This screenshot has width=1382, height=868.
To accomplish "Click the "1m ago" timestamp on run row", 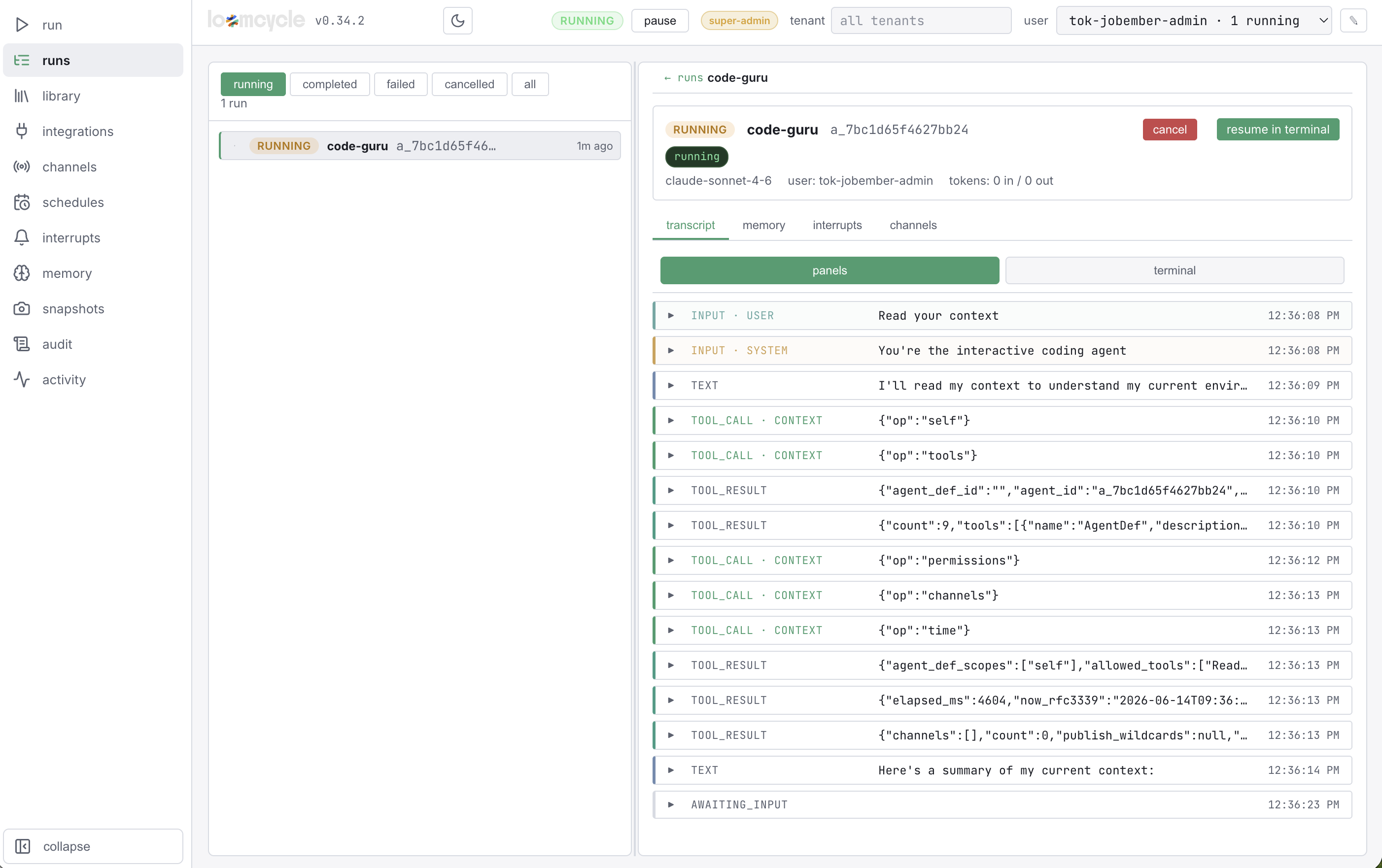I will pos(594,146).
